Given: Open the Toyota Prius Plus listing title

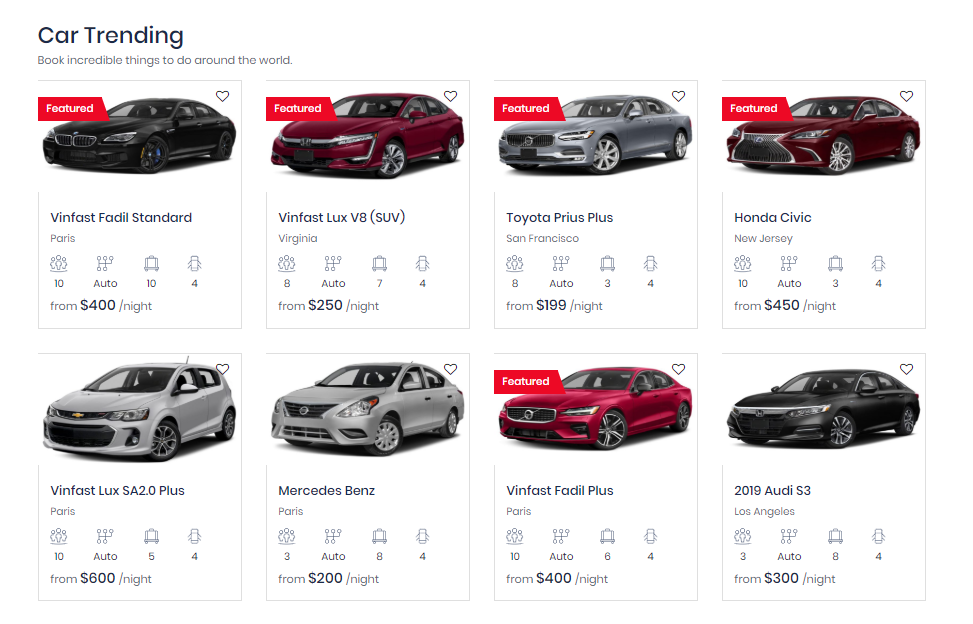Looking at the screenshot, I should (559, 218).
